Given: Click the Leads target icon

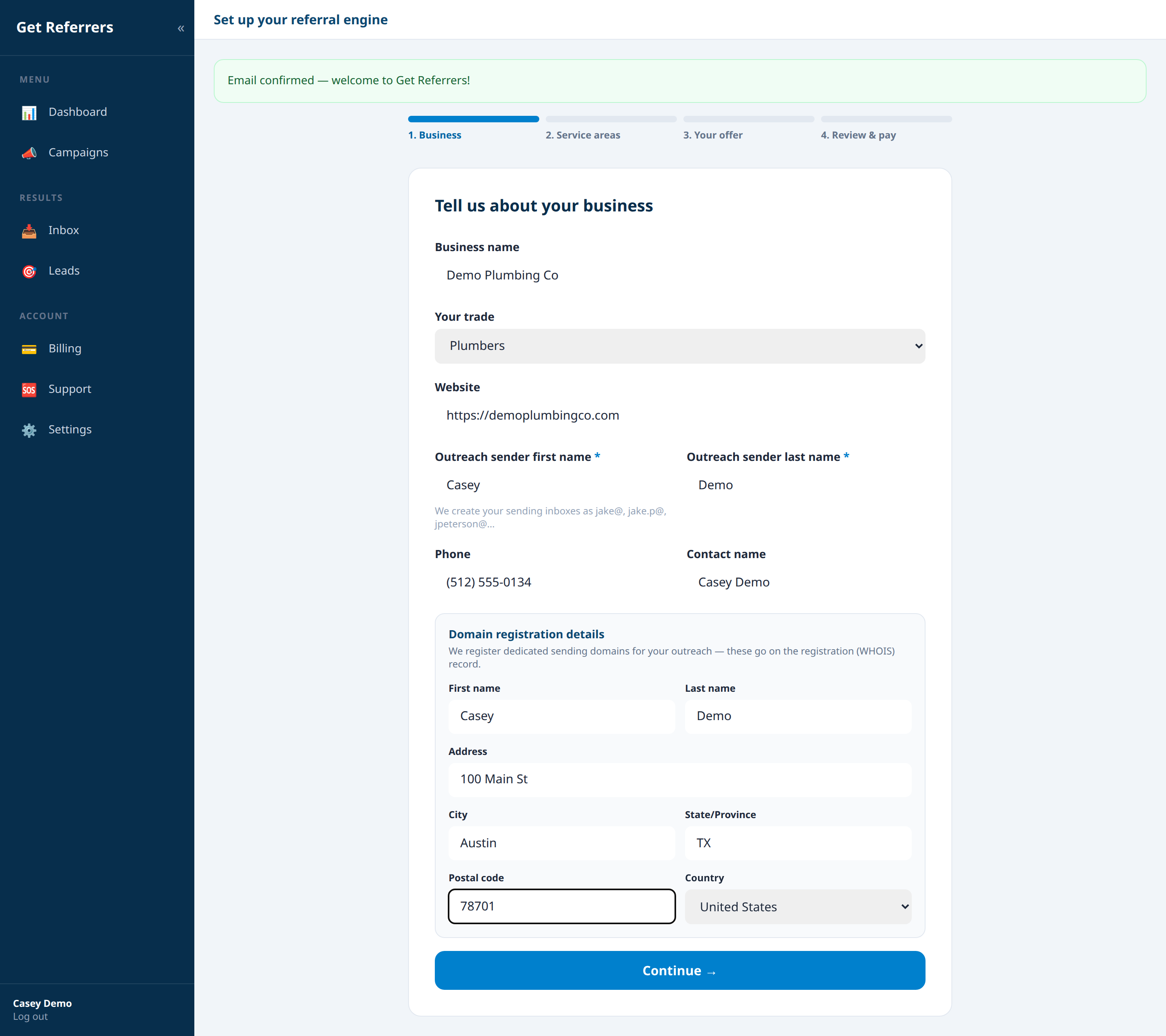Looking at the screenshot, I should tap(29, 271).
